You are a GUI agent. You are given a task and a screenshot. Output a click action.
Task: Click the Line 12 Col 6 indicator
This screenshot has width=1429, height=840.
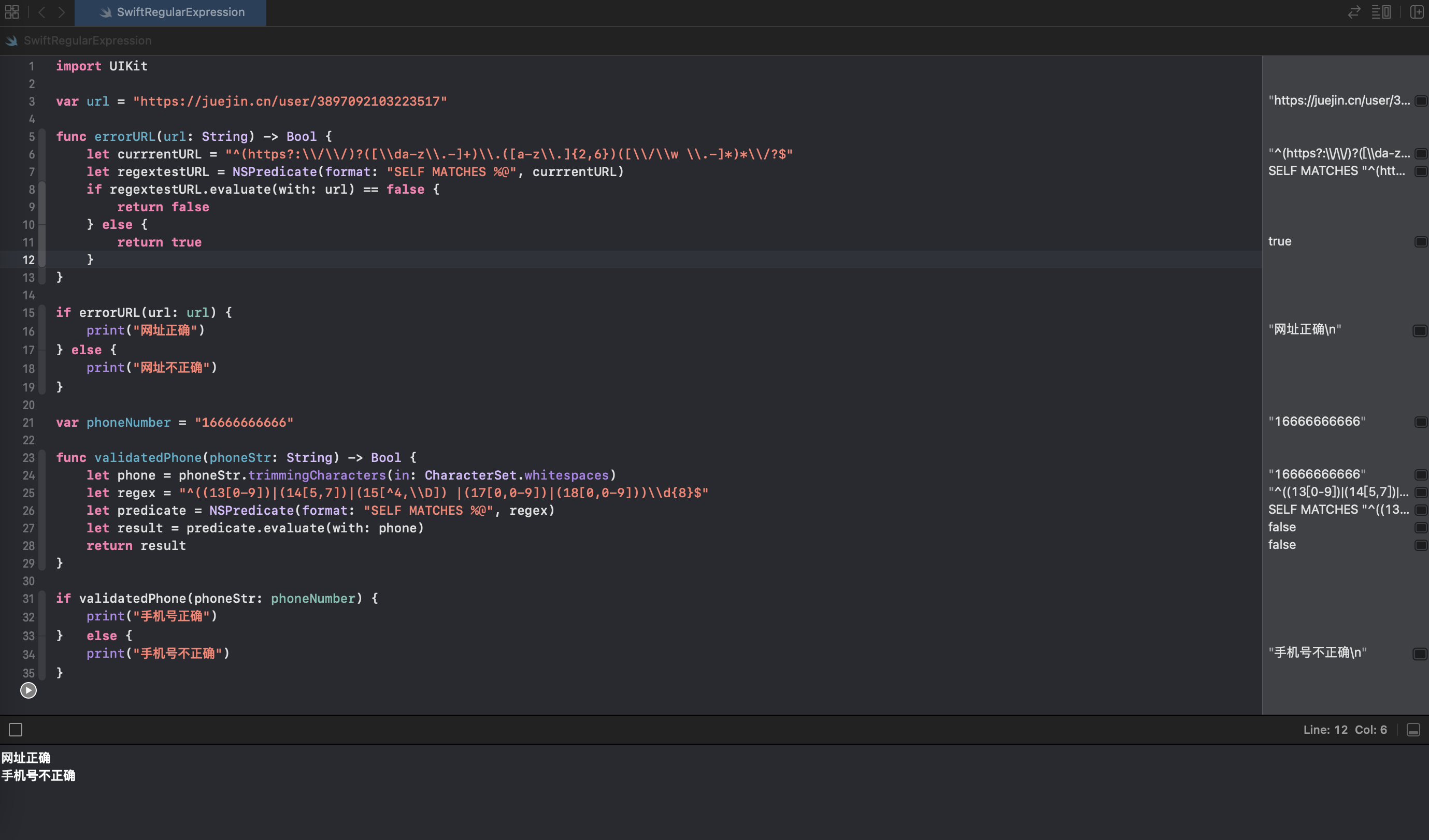tap(1345, 730)
